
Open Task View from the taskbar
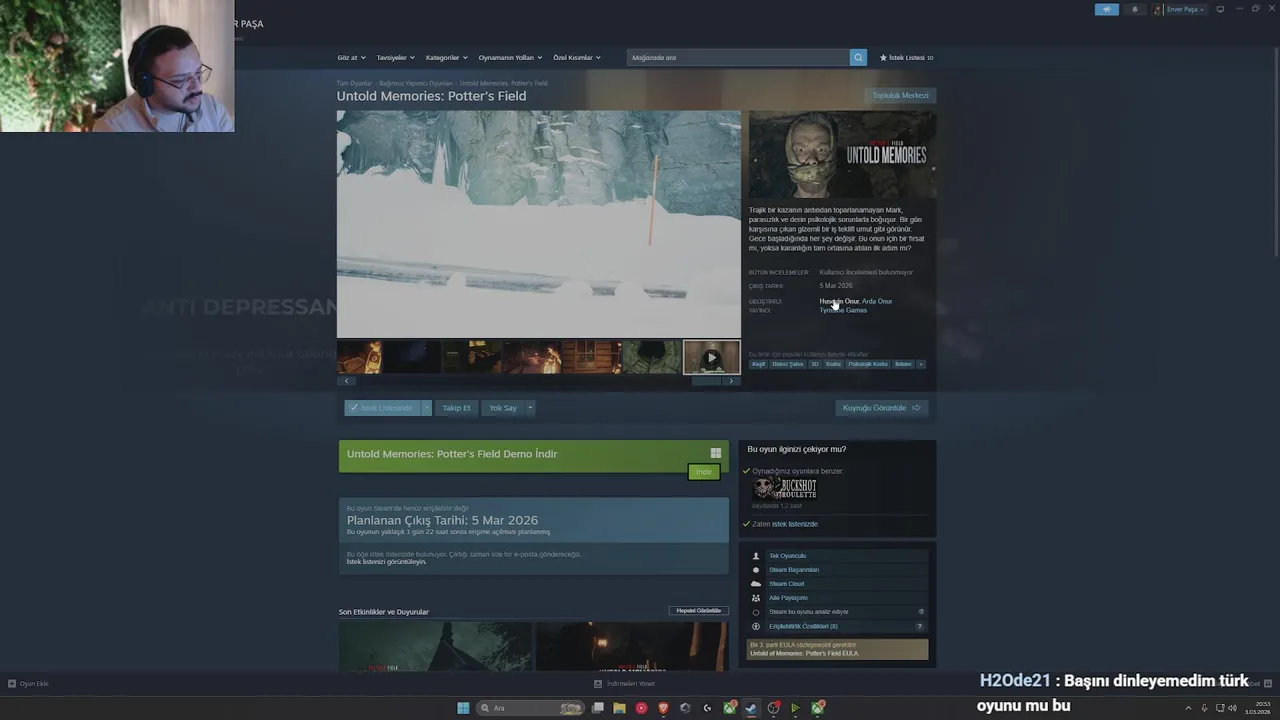tap(598, 708)
